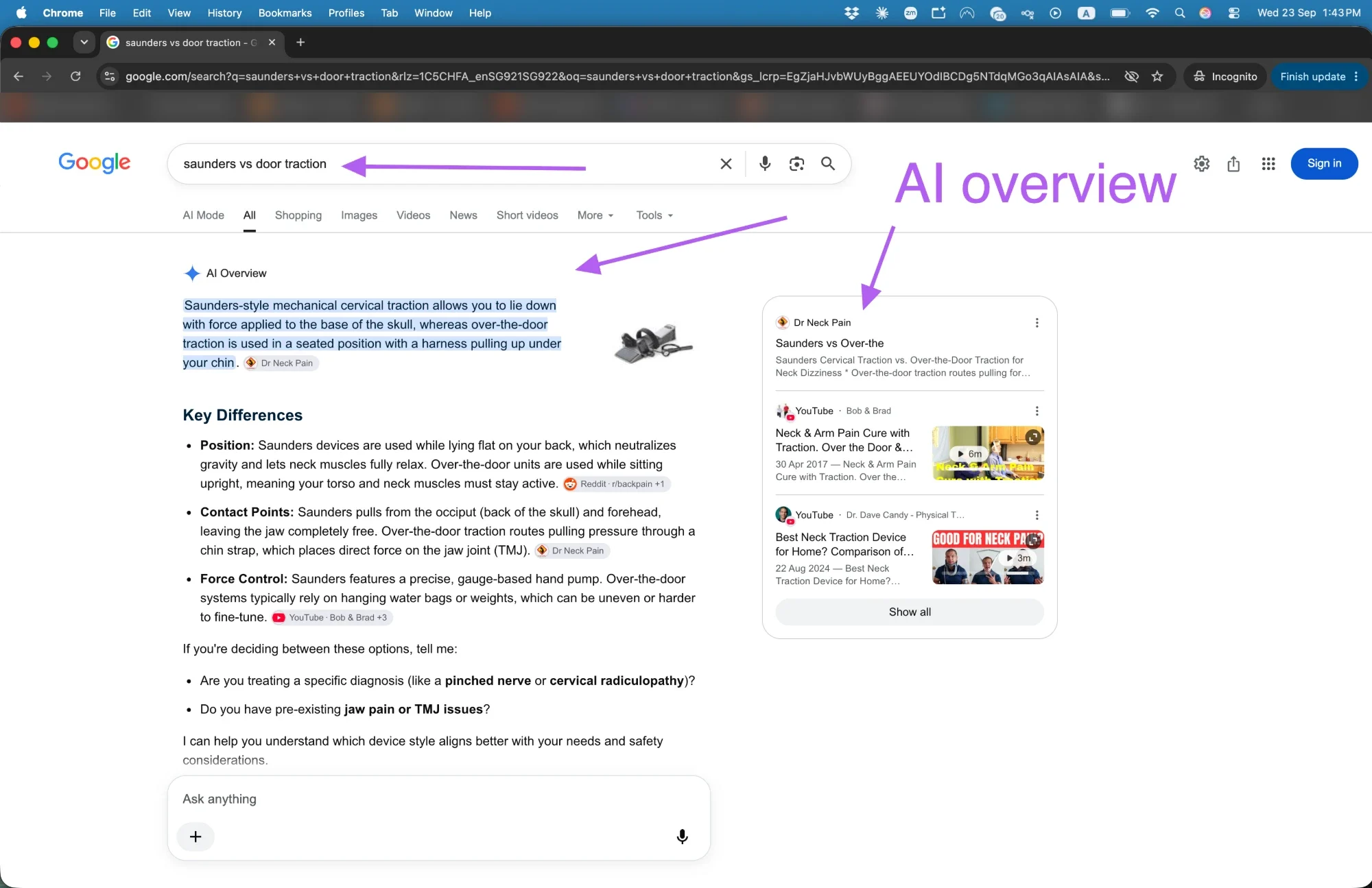
Task: Open the Good for Neck Pain video thumbnail
Action: click(x=988, y=557)
